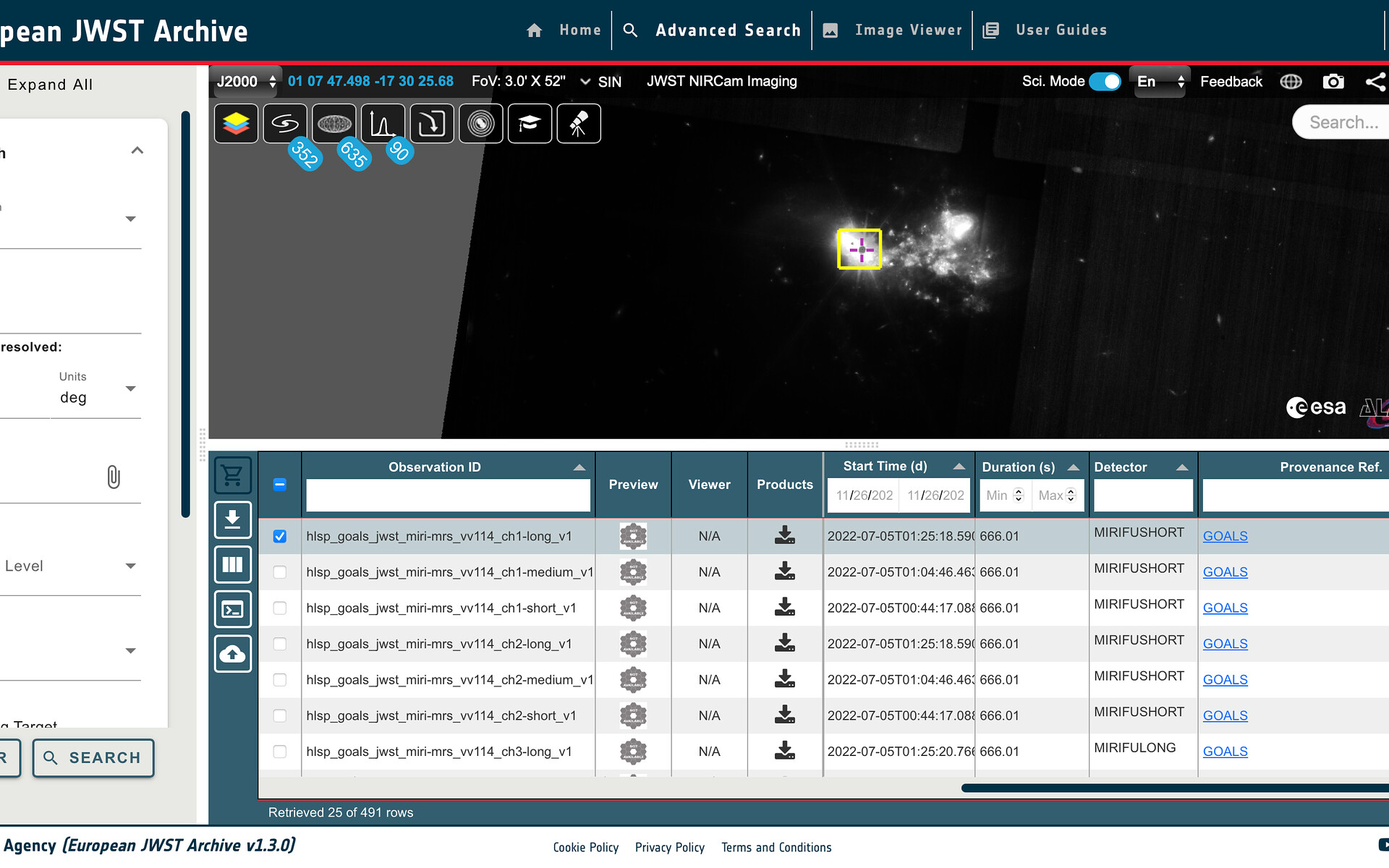
Task: Open the En language dropdown
Action: (1160, 82)
